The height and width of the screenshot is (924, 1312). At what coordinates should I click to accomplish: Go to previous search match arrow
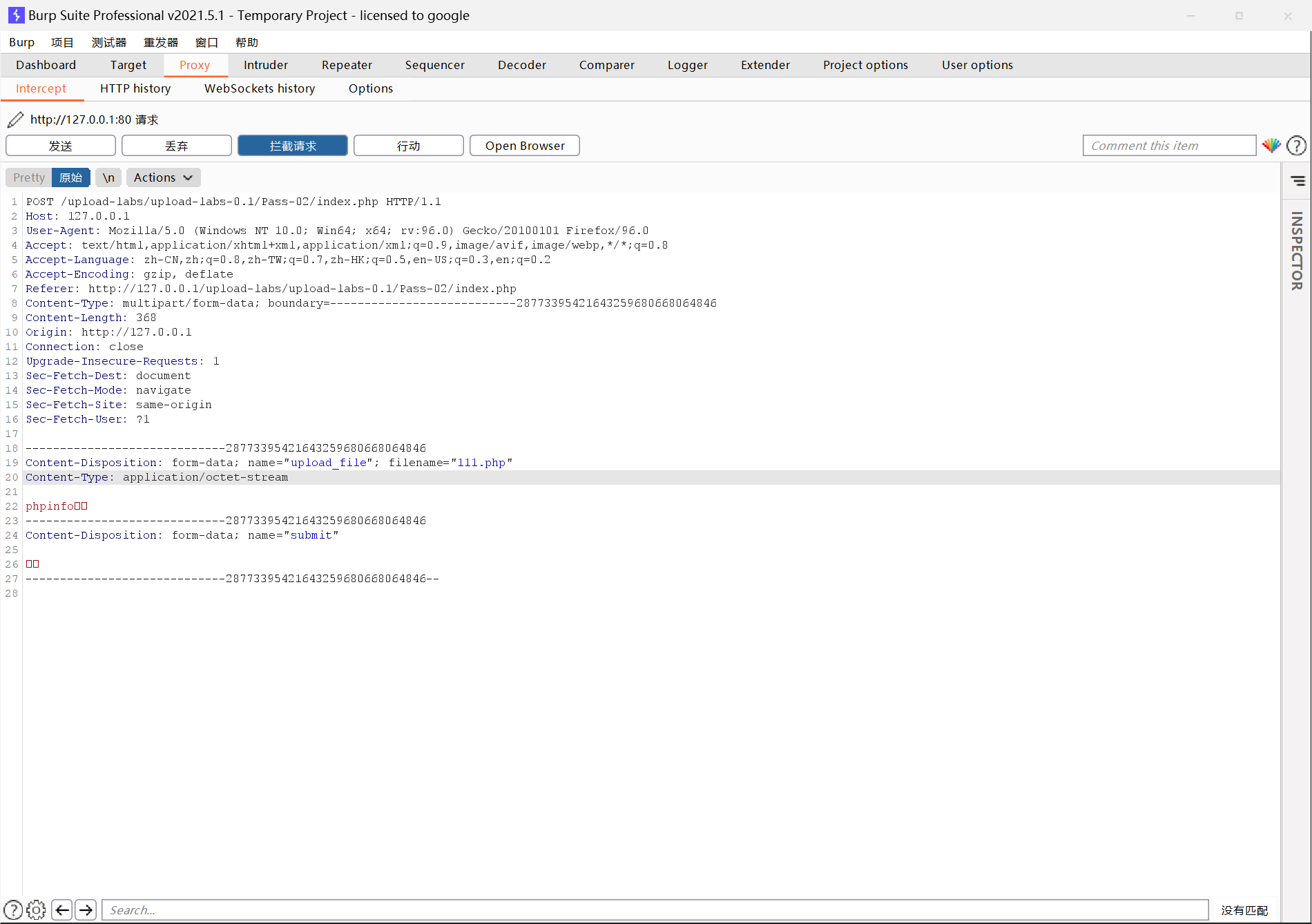[x=62, y=910]
